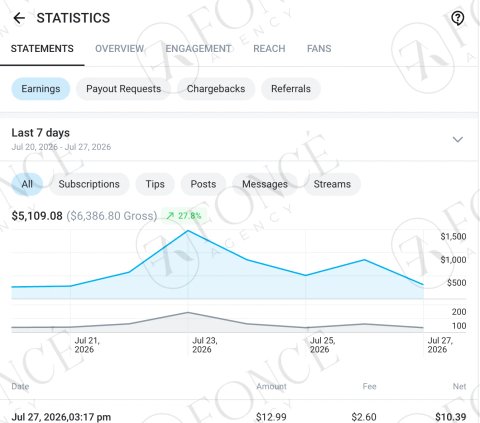Click the Fee column header
The height and width of the screenshot is (423, 480).
[369, 386]
